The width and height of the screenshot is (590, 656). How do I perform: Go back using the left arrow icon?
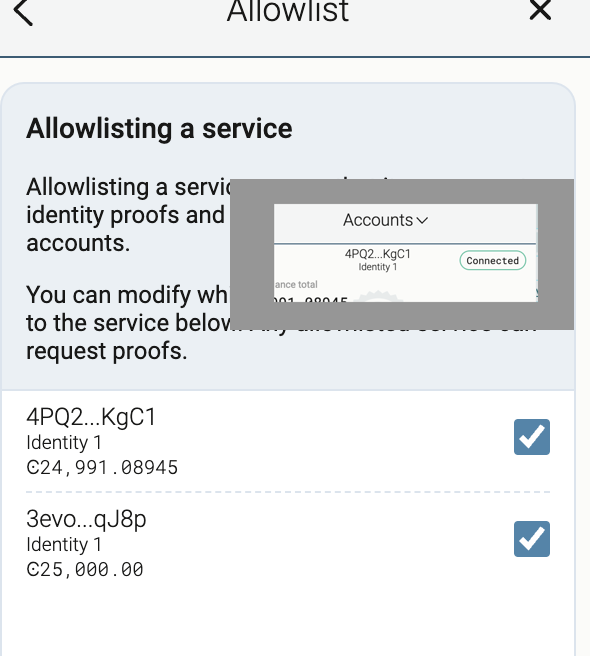pos(23,12)
